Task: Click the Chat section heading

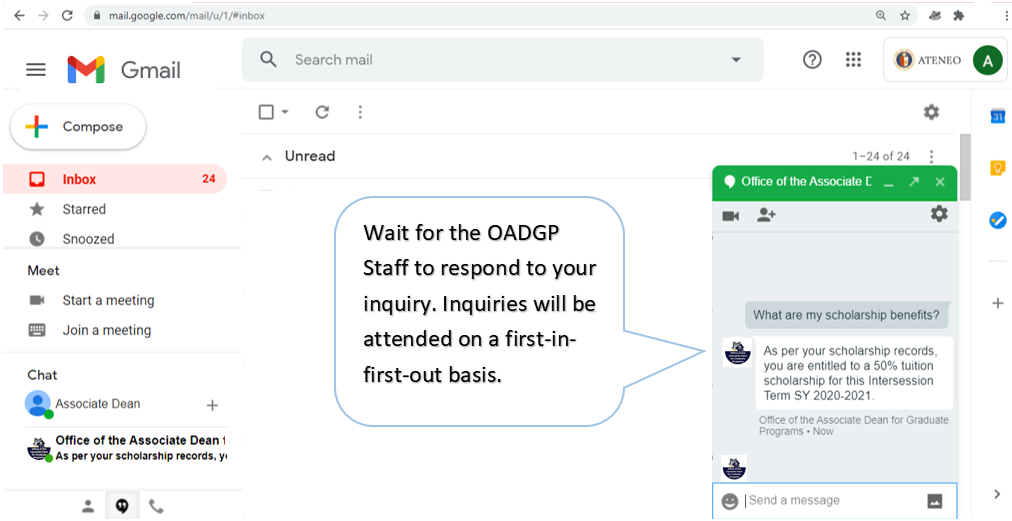Action: coord(42,375)
